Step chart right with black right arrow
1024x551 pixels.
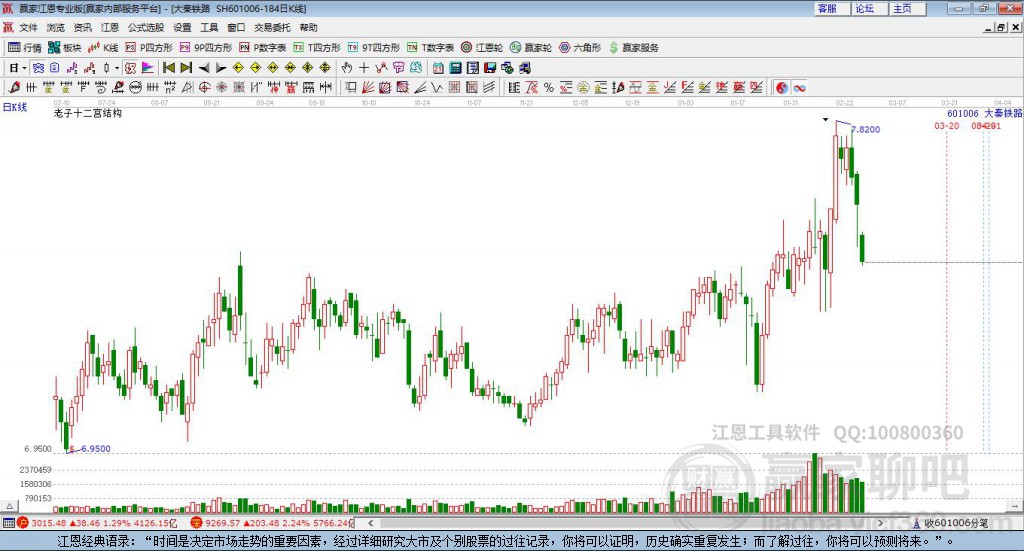[x=221, y=68]
